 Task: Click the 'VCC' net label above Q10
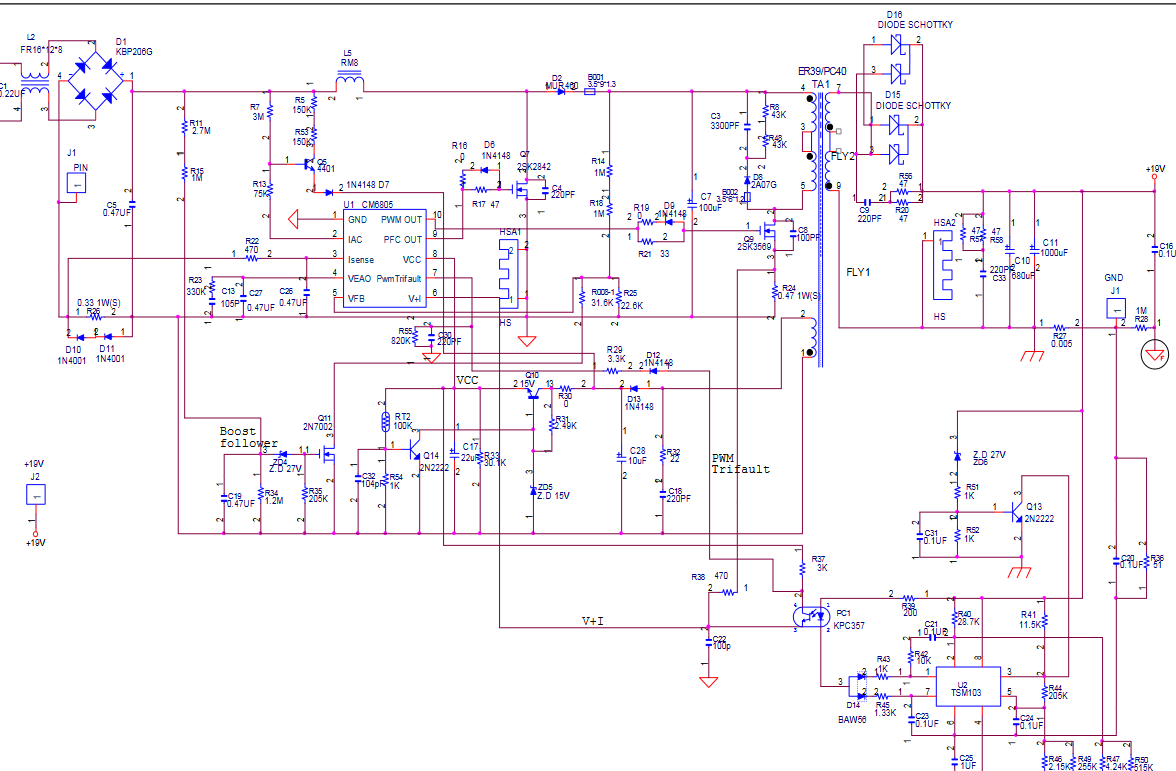tap(467, 380)
